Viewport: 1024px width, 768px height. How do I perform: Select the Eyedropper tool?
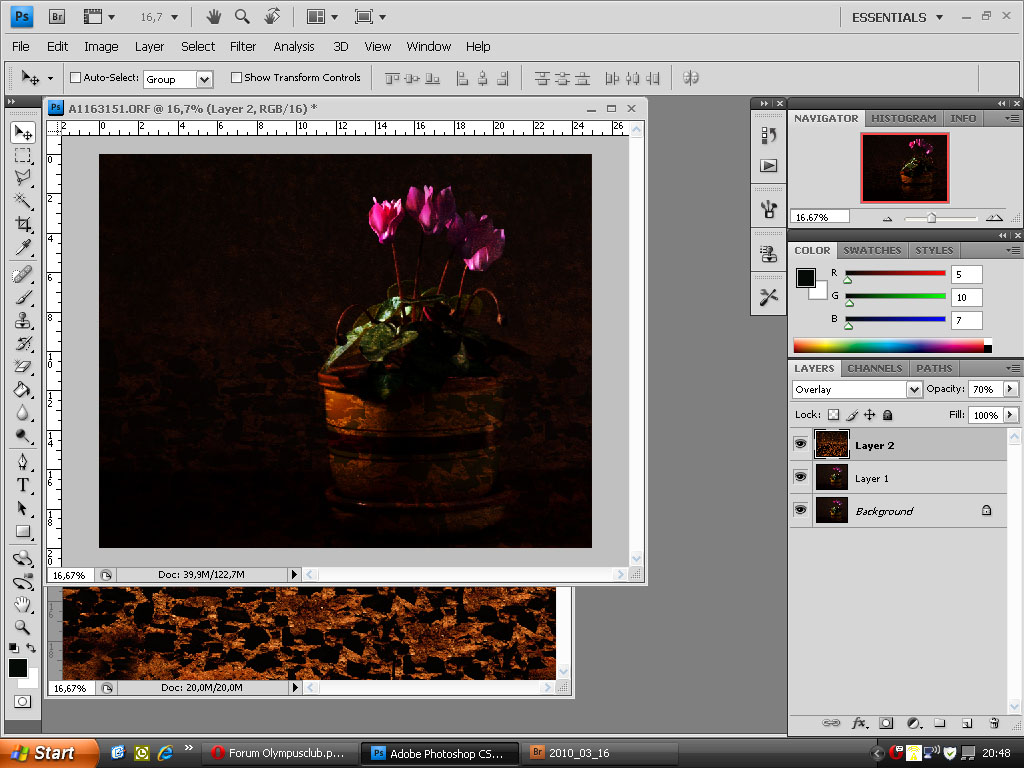point(23,249)
